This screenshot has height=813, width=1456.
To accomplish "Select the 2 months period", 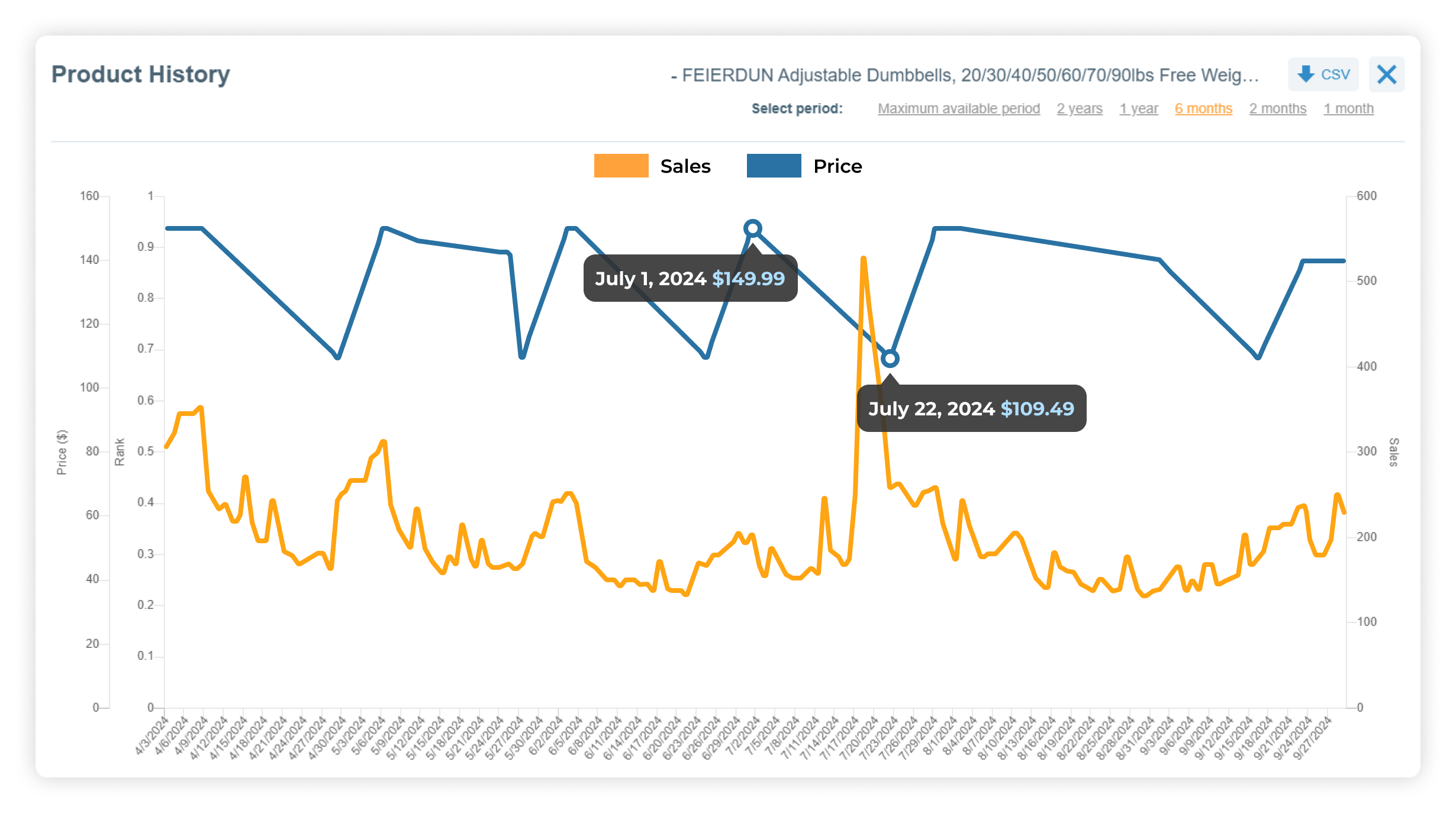I will 1277,108.
